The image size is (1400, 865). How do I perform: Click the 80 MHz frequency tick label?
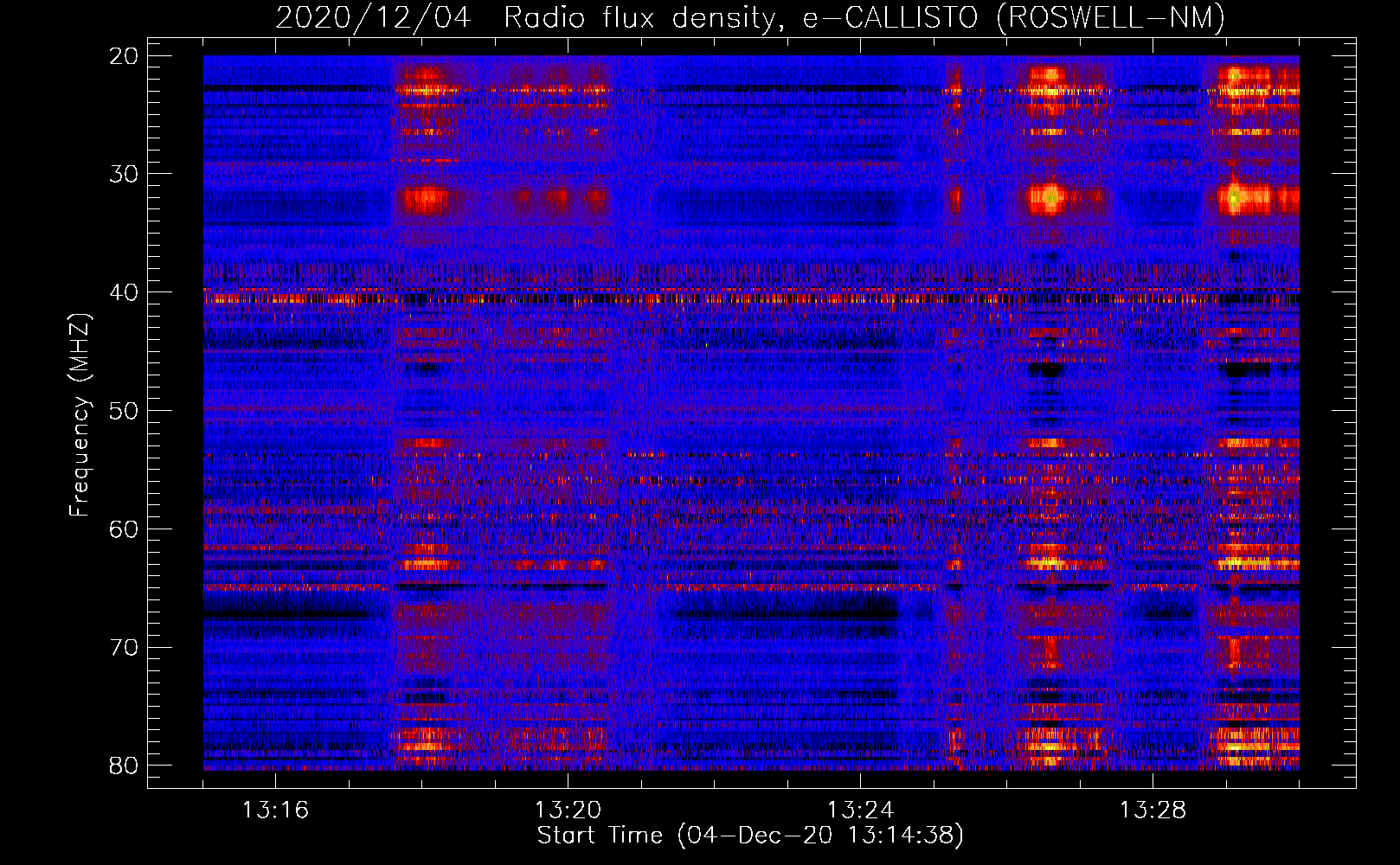(x=124, y=766)
